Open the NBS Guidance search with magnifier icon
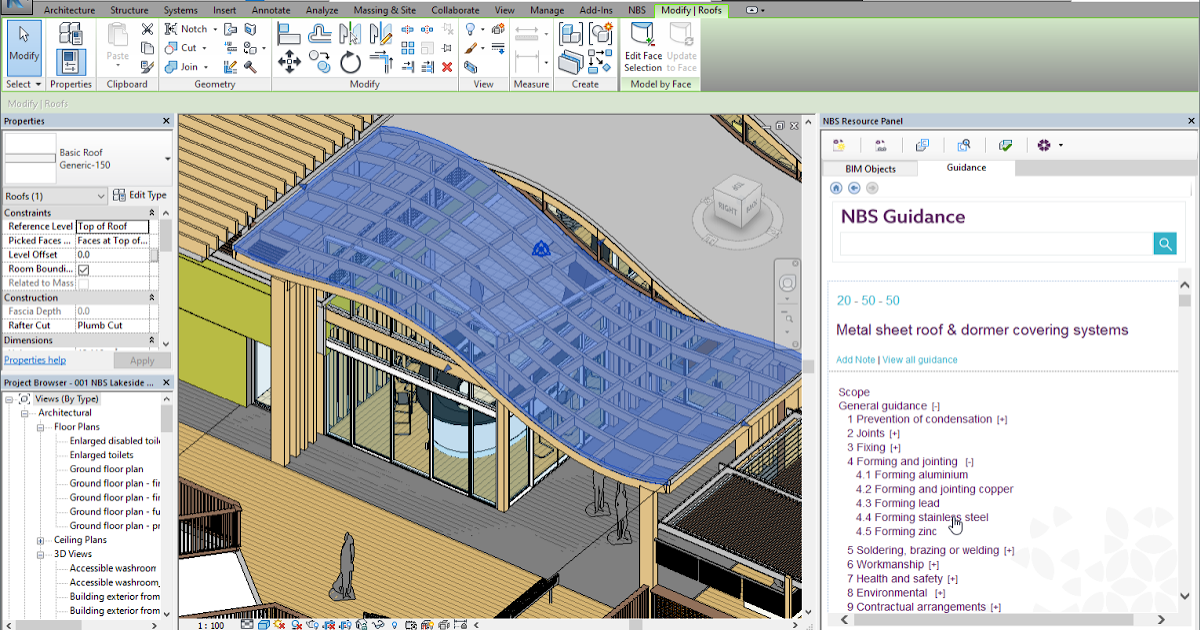Viewport: 1200px width, 630px height. tap(1164, 243)
